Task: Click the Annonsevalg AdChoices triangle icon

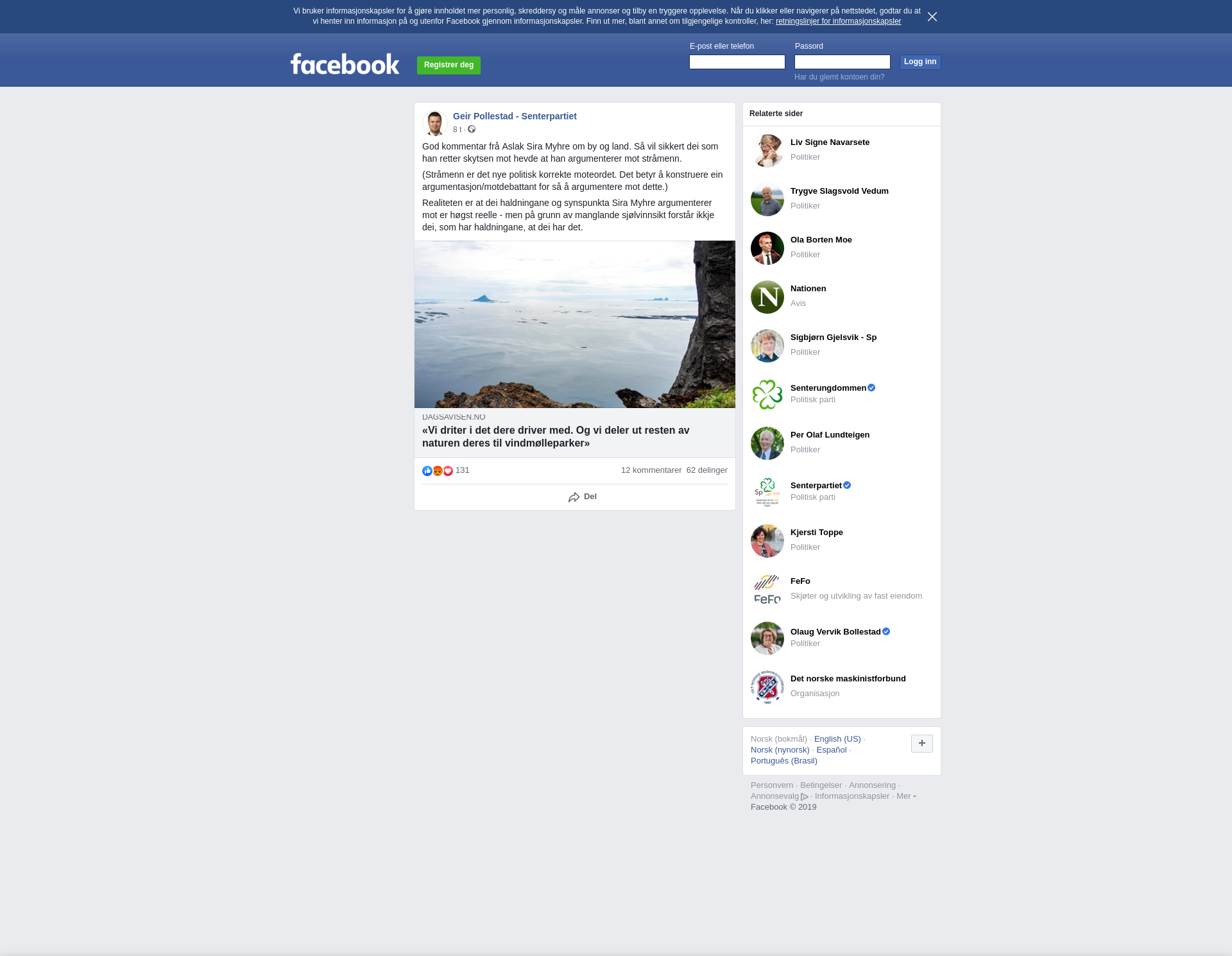Action: pyautogui.click(x=805, y=797)
